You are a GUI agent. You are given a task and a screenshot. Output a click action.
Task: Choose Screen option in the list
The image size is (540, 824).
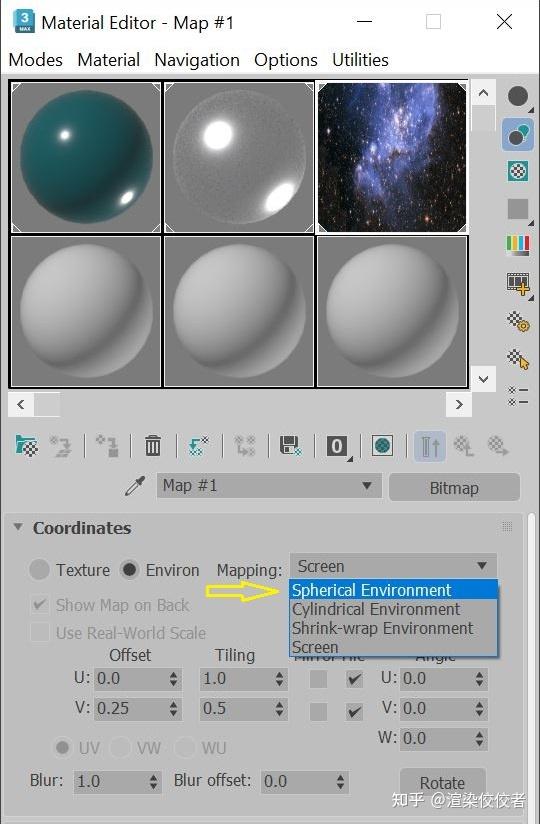point(393,647)
